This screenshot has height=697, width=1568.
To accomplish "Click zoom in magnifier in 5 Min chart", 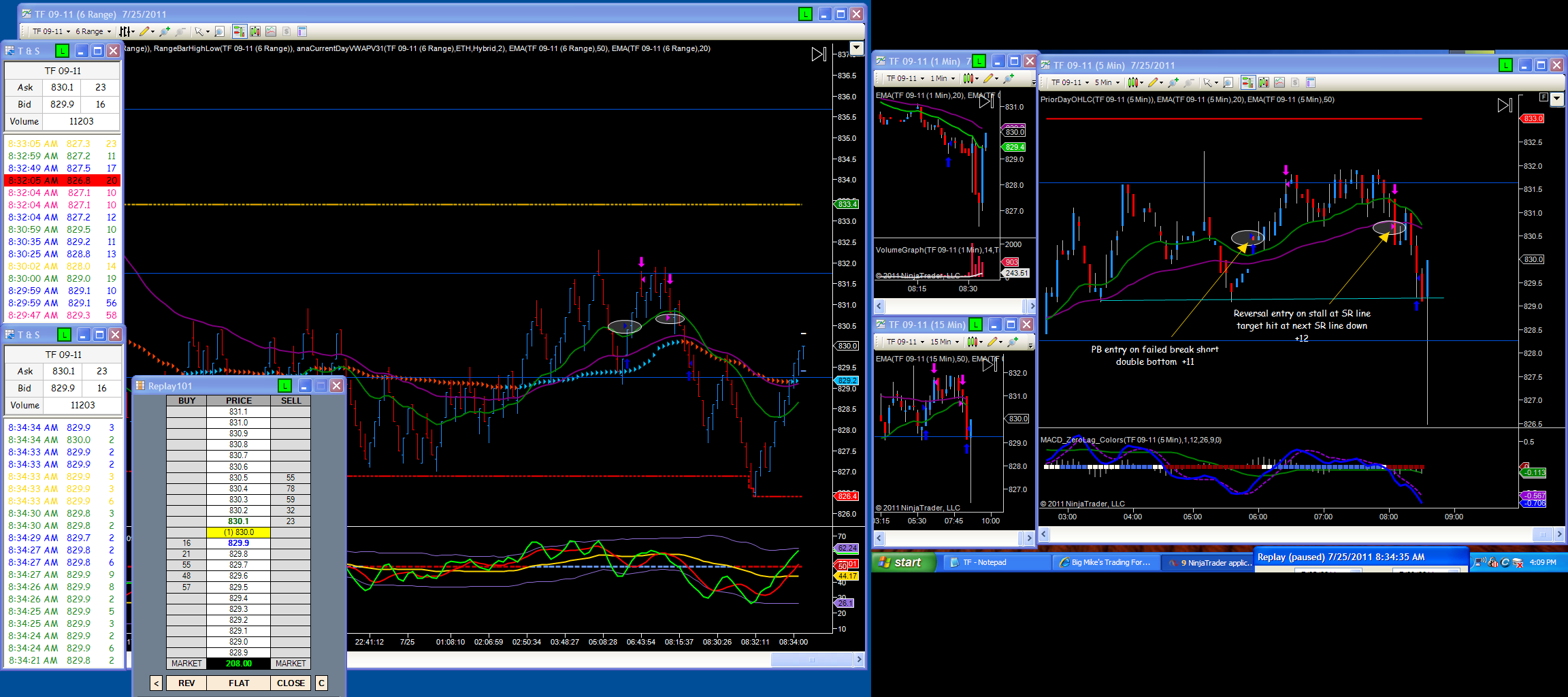I will click(1173, 82).
